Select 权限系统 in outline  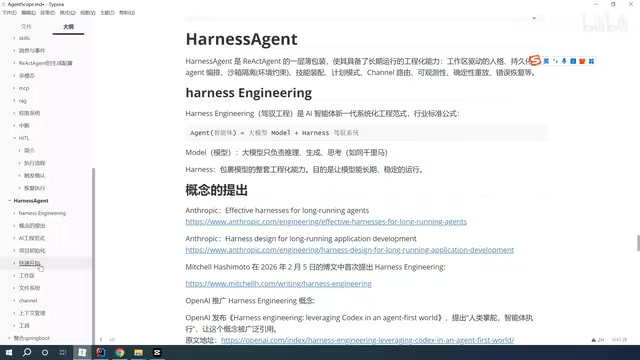[29, 113]
